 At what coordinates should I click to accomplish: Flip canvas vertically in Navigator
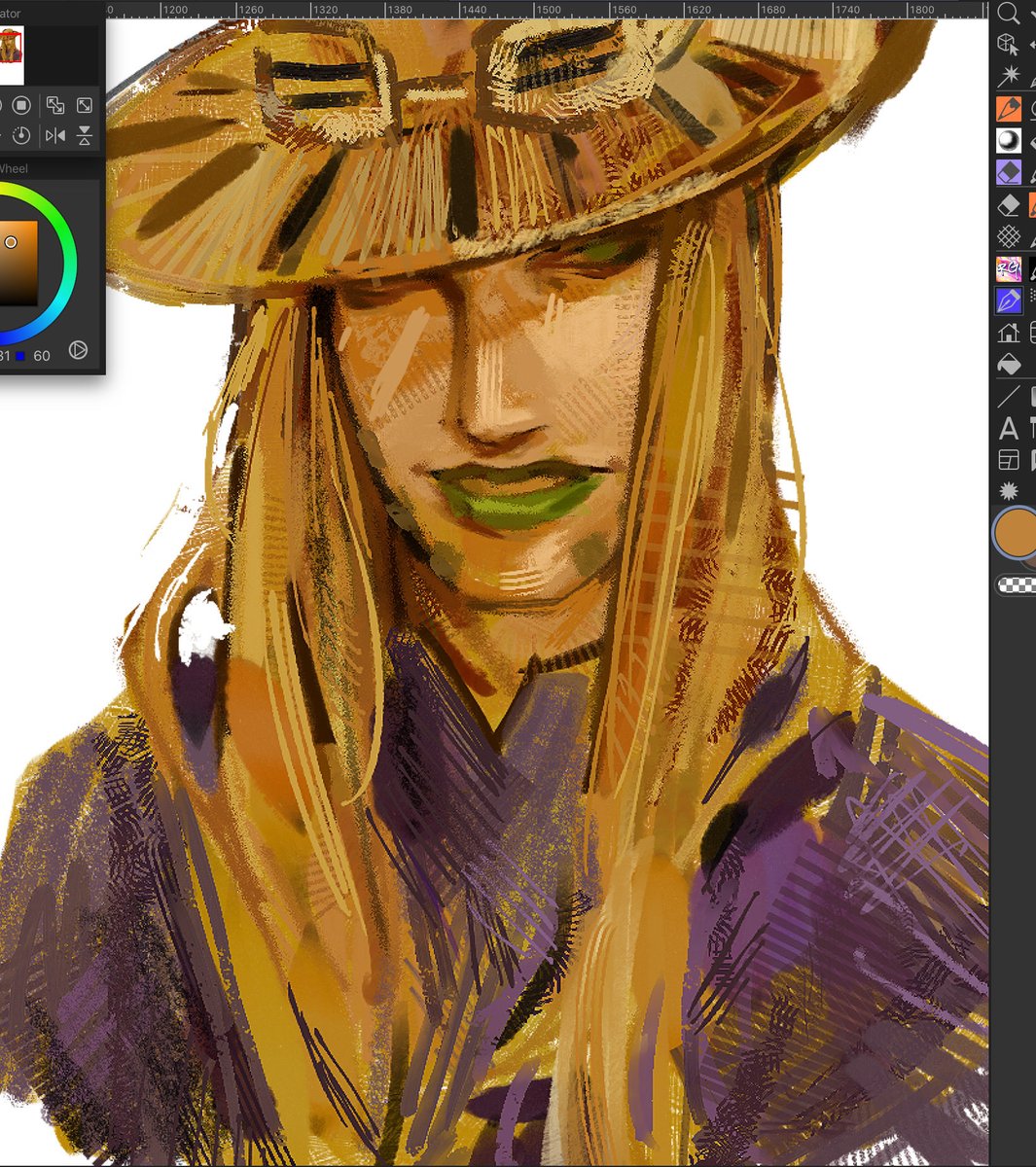pos(85,135)
